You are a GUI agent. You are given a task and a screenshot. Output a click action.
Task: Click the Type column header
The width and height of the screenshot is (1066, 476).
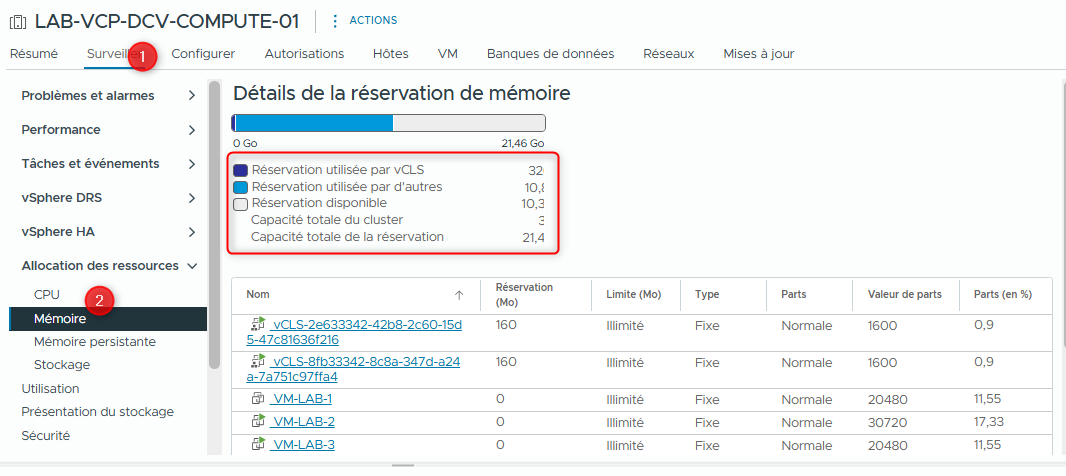coord(707,294)
